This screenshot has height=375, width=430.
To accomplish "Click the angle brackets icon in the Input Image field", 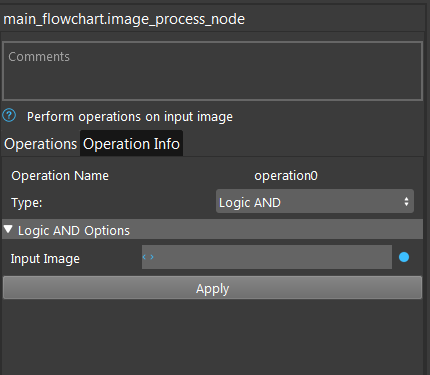I will pyautogui.click(x=148, y=257).
